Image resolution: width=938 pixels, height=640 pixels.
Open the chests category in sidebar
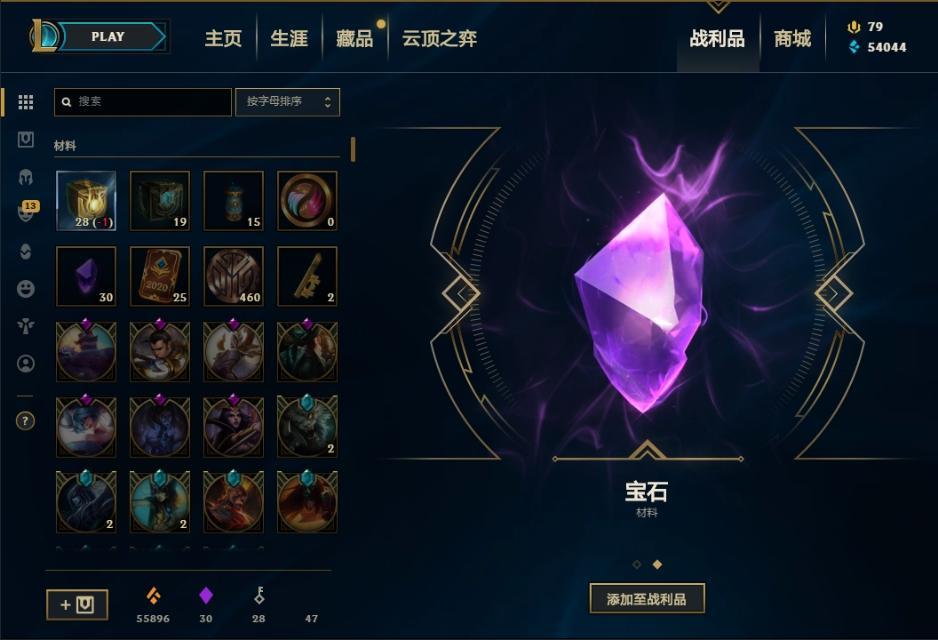26,140
